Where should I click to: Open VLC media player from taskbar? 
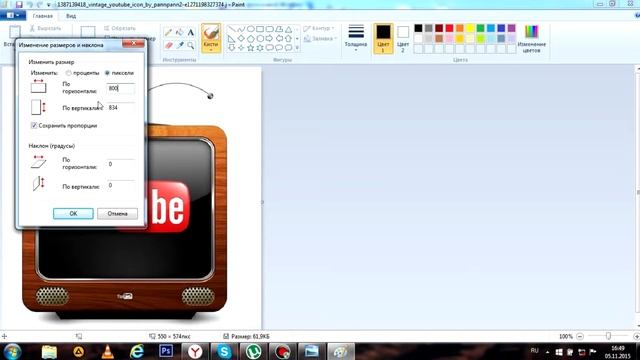pos(108,351)
